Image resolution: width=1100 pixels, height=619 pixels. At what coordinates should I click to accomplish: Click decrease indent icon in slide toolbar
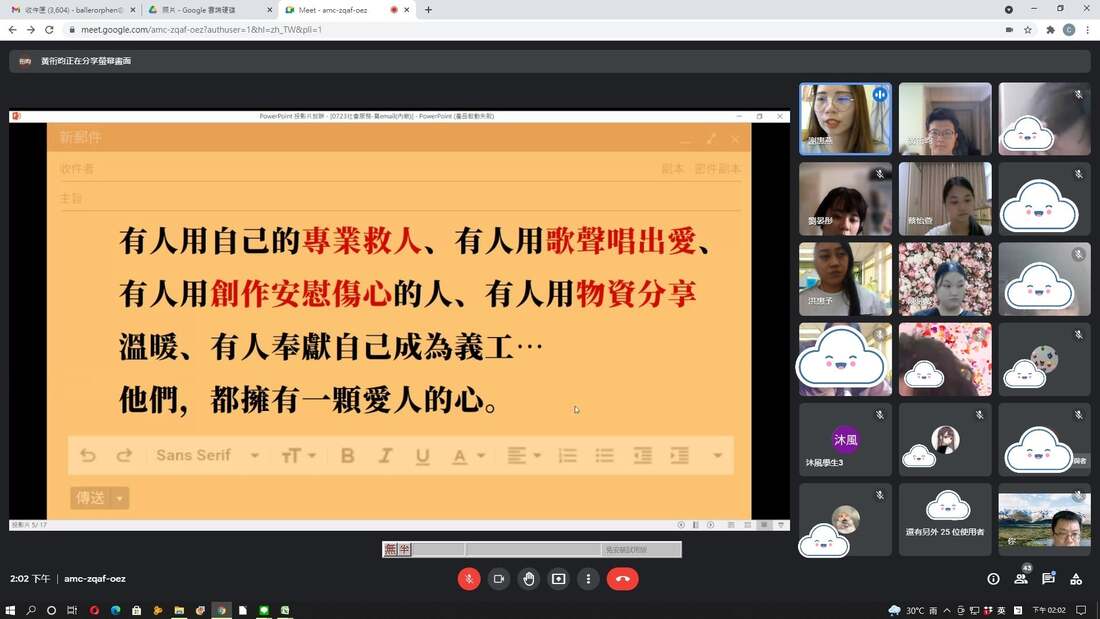click(642, 455)
